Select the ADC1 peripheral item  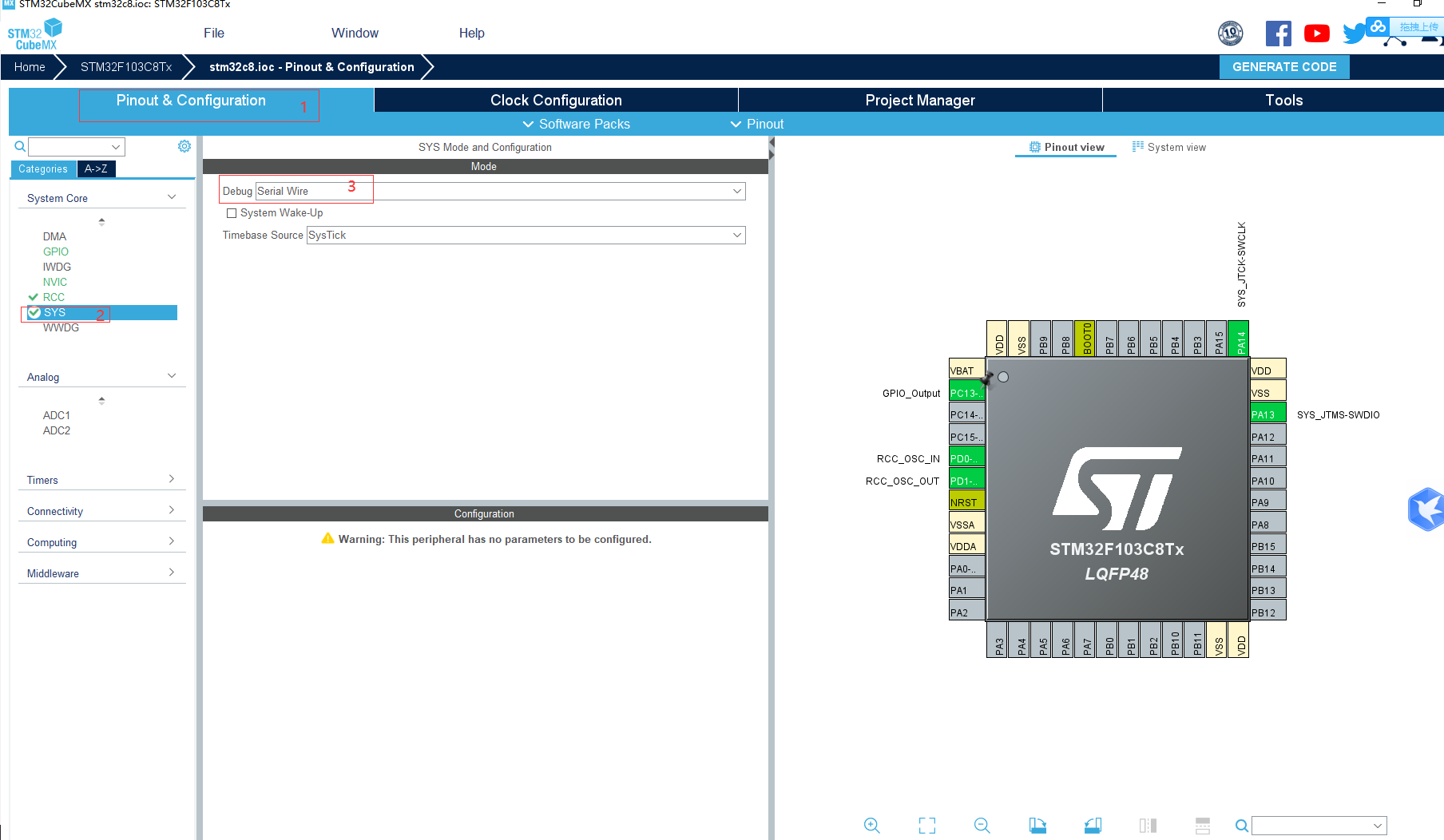tap(57, 415)
